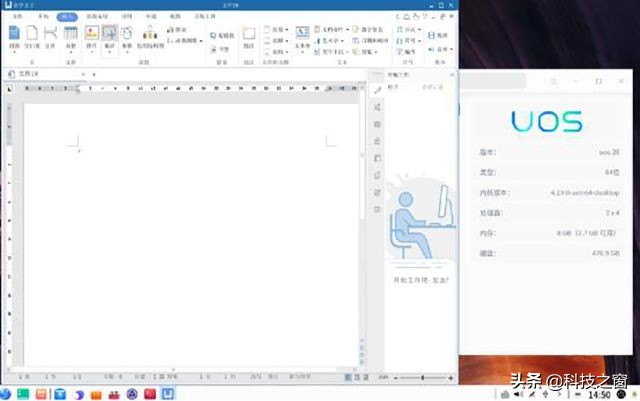The width and height of the screenshot is (640, 401).
Task: Click the pen icon in side pane strip
Action: (x=377, y=90)
